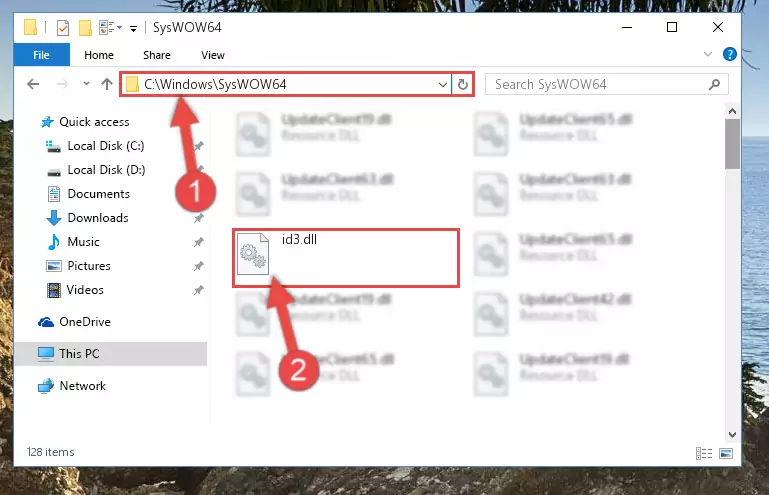
Task: Switch to details view layout
Action: [704, 453]
